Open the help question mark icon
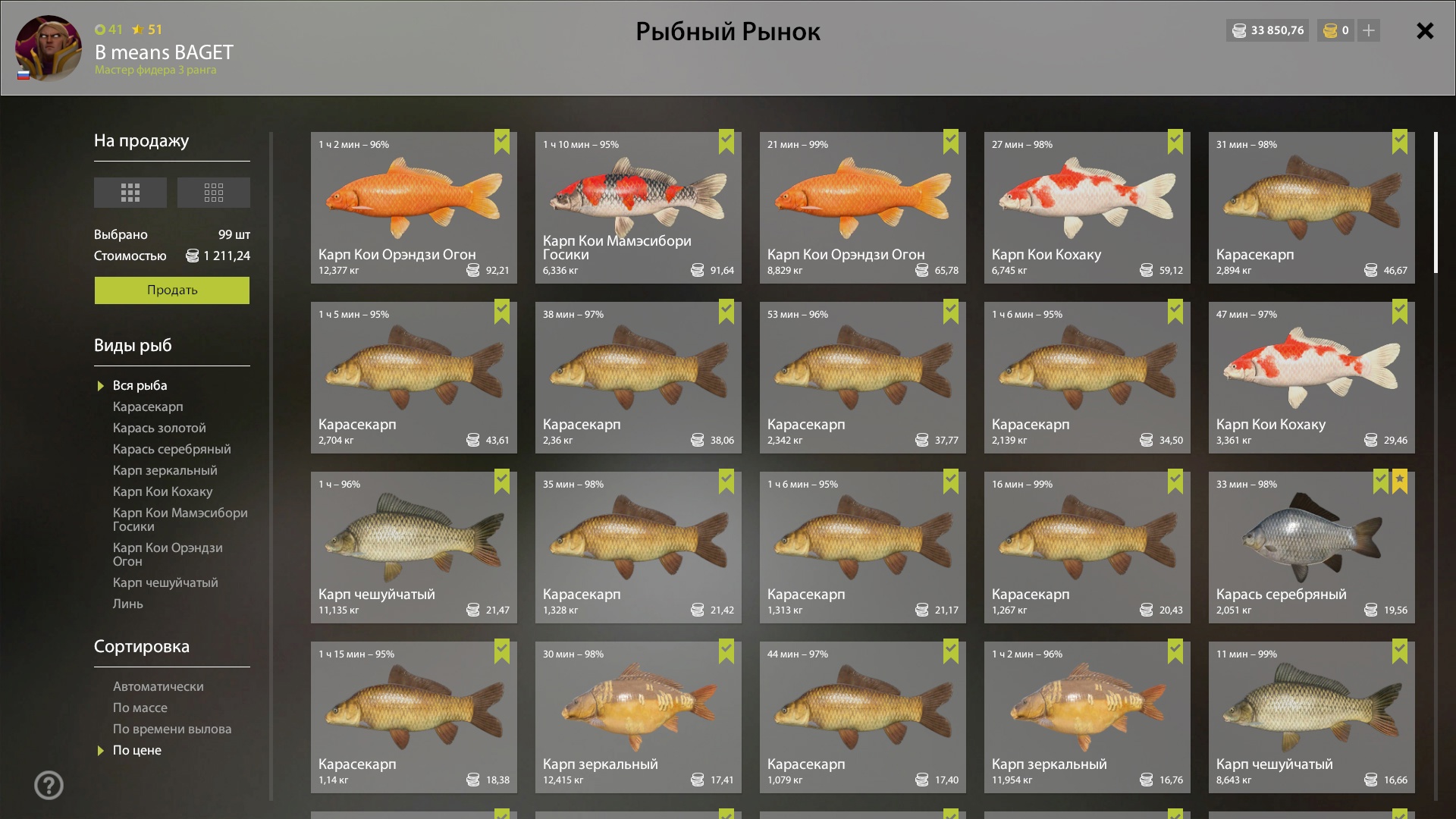Viewport: 1456px width, 819px height. tap(49, 786)
